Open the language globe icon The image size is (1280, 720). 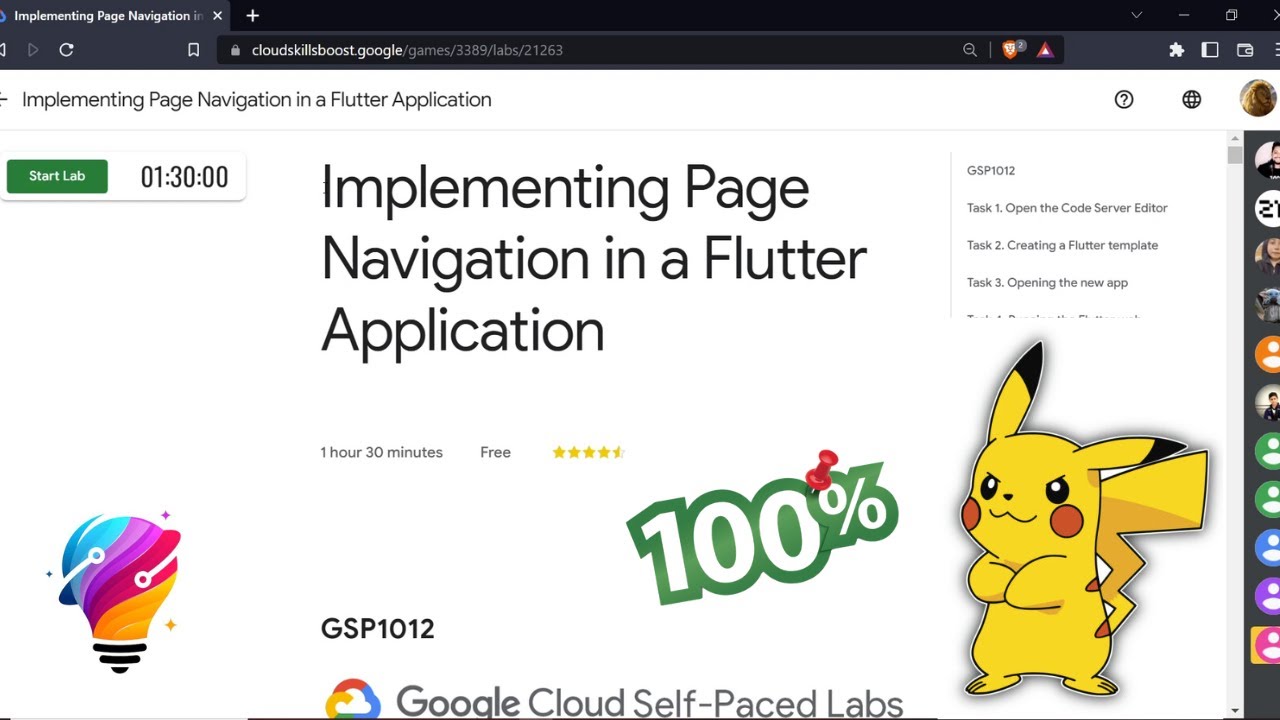click(1191, 99)
